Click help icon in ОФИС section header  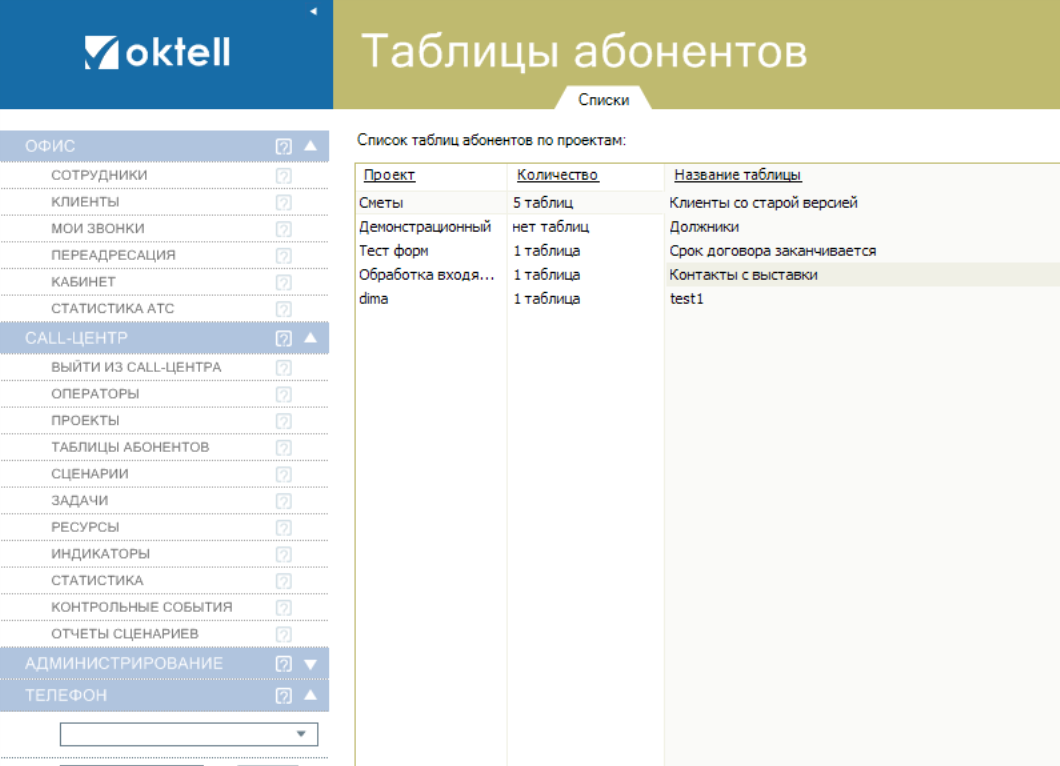(x=283, y=146)
